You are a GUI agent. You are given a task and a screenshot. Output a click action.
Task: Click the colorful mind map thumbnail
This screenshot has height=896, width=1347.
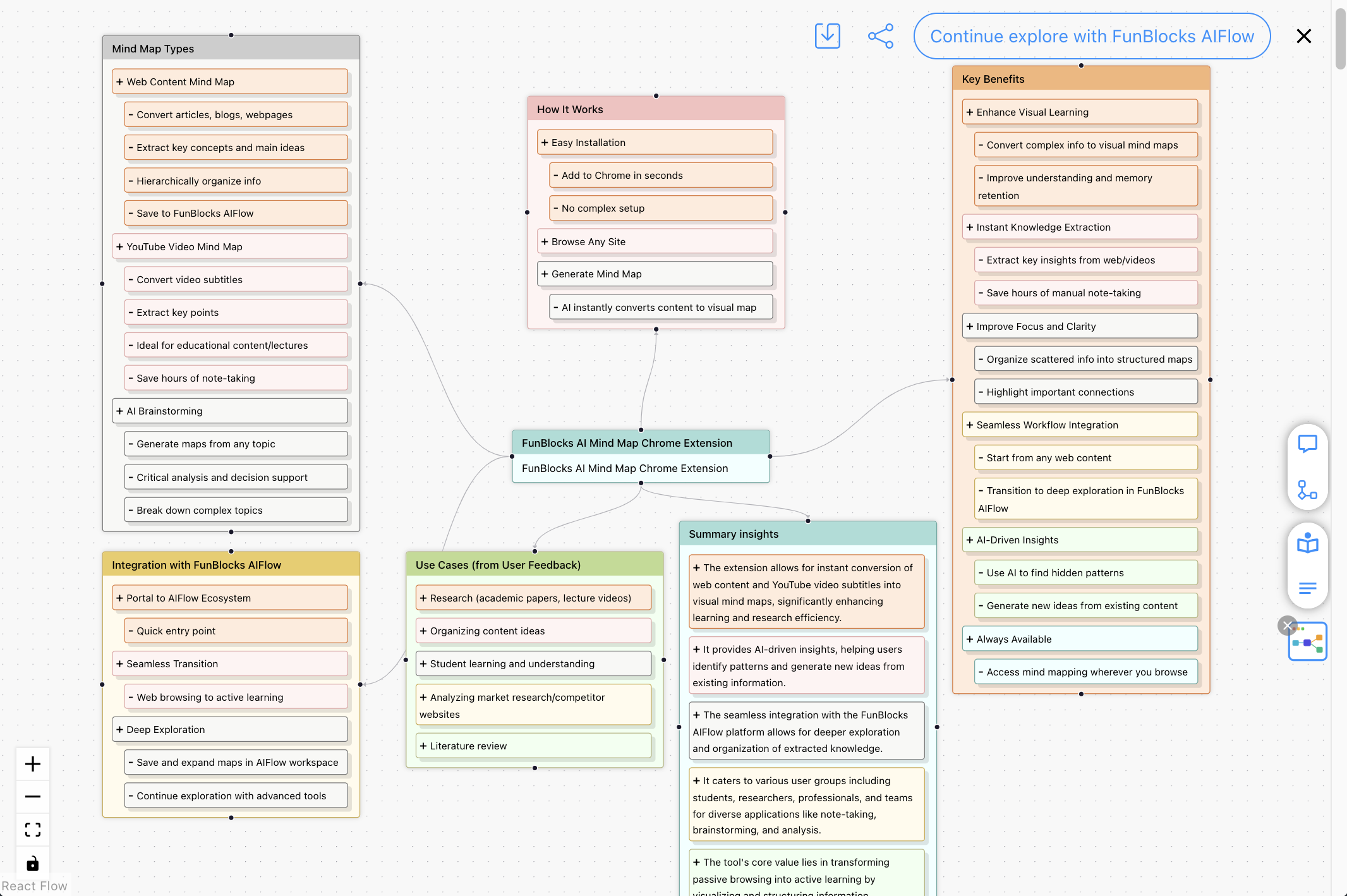pos(1308,641)
